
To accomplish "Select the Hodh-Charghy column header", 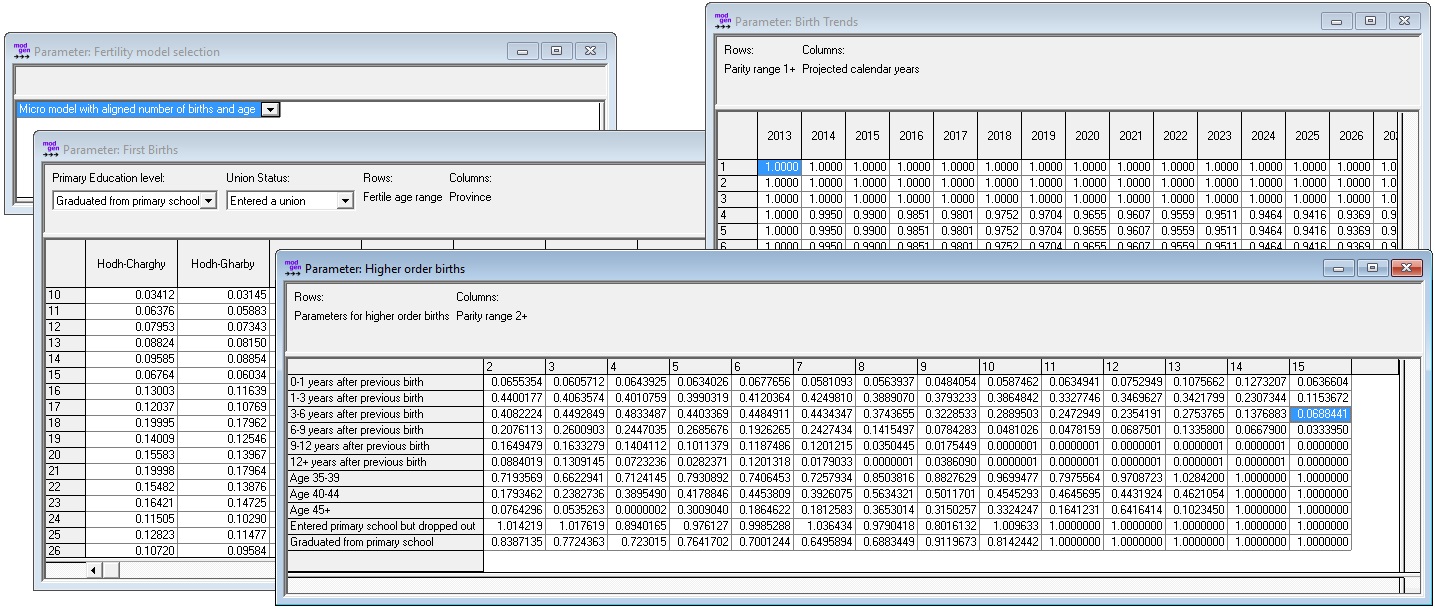I will [131, 264].
